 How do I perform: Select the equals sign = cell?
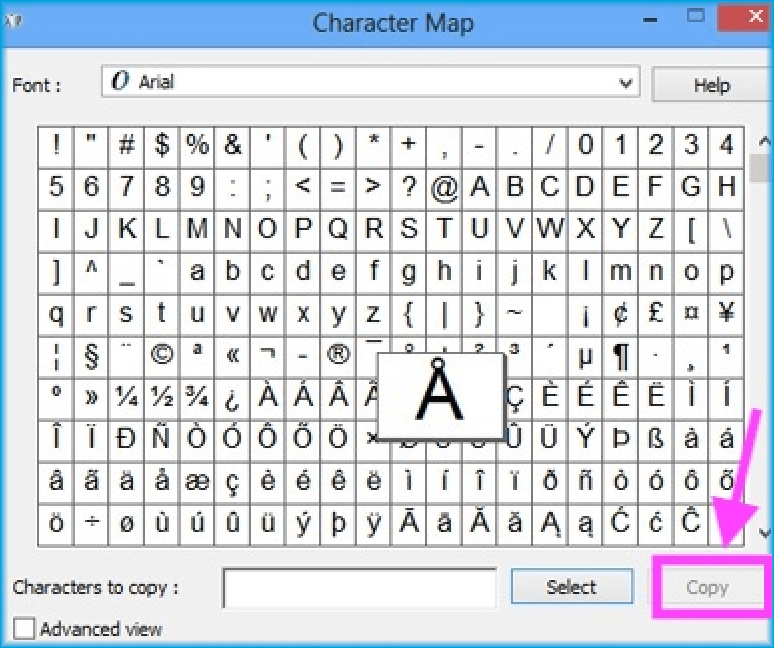(x=338, y=189)
